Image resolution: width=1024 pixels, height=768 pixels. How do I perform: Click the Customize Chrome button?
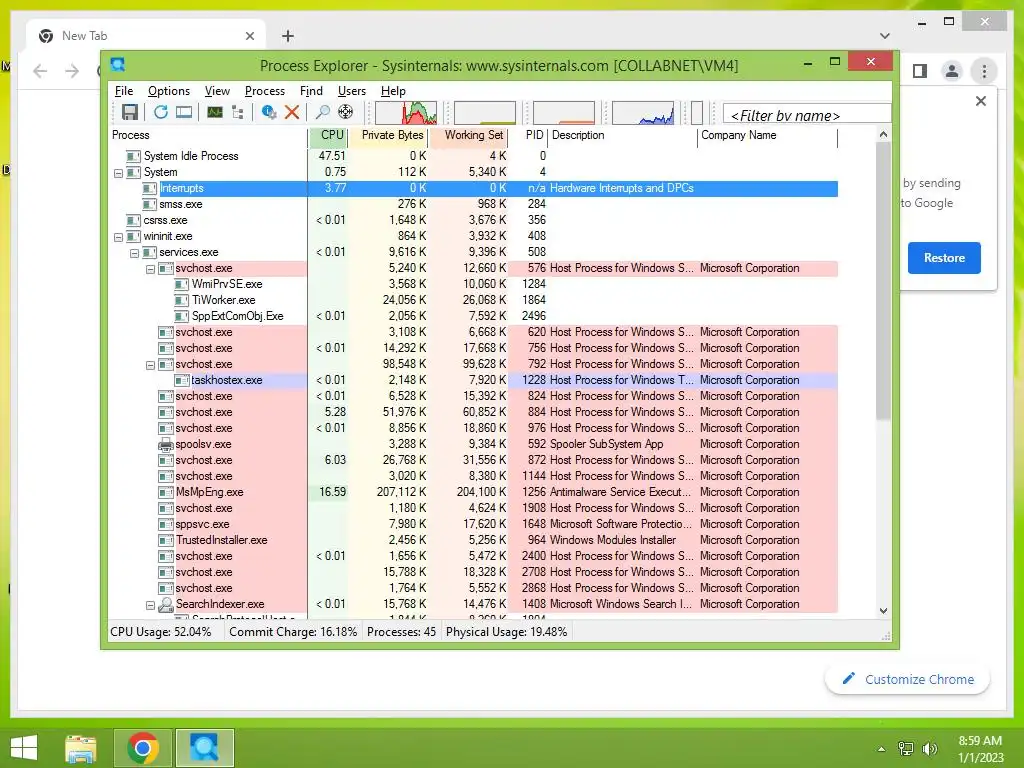click(x=908, y=679)
